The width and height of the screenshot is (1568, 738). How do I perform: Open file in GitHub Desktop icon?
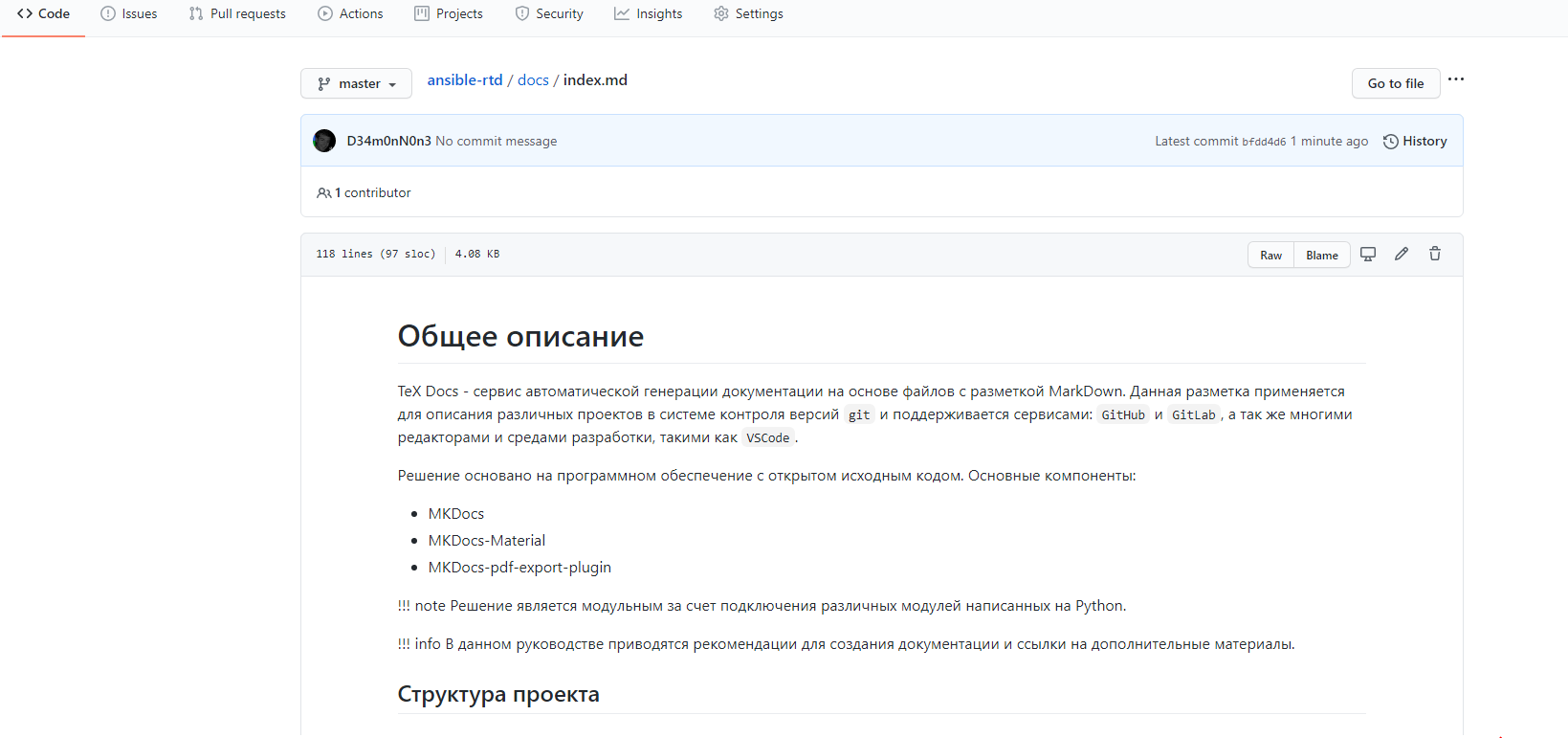[1368, 254]
